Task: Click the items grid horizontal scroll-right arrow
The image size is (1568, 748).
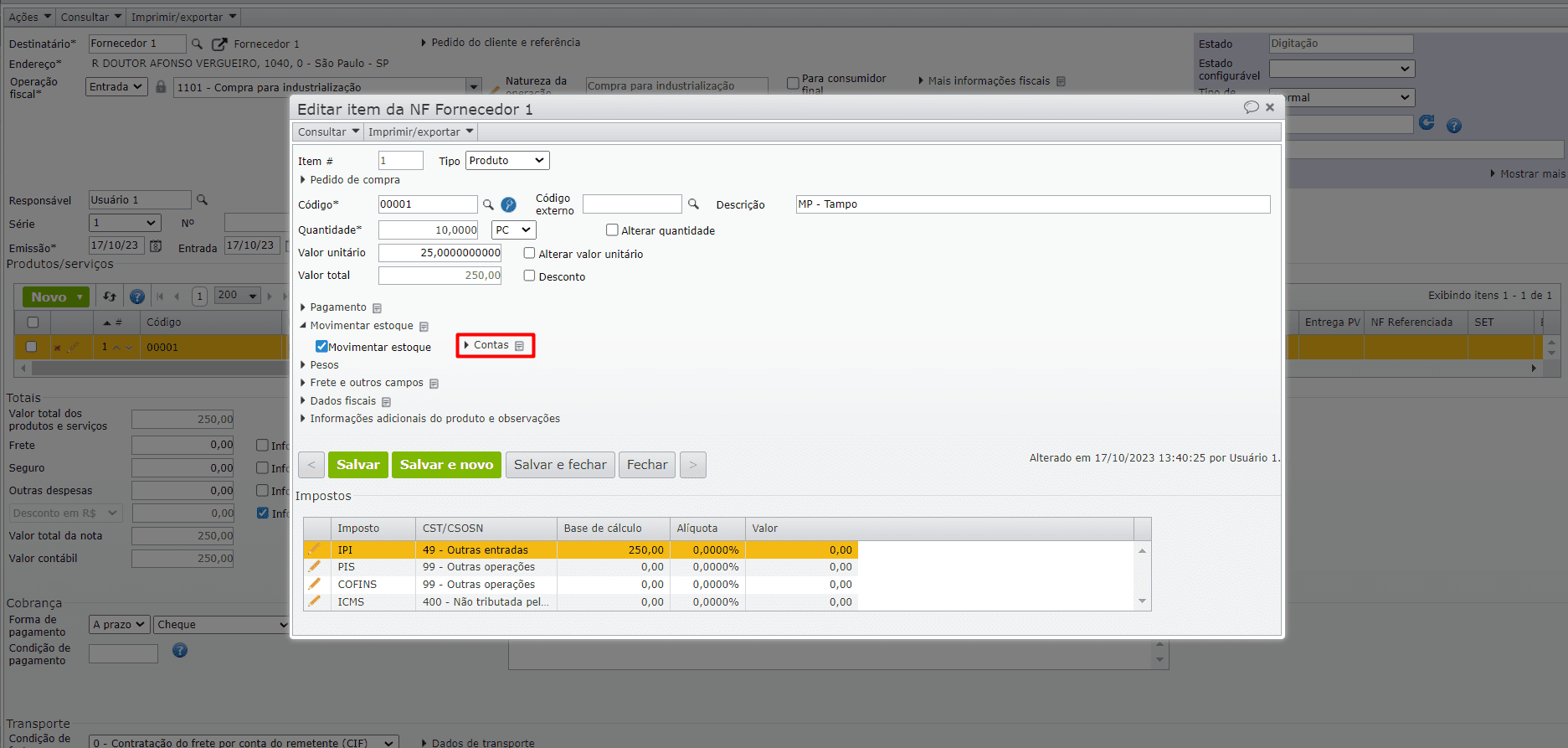Action: click(1534, 368)
